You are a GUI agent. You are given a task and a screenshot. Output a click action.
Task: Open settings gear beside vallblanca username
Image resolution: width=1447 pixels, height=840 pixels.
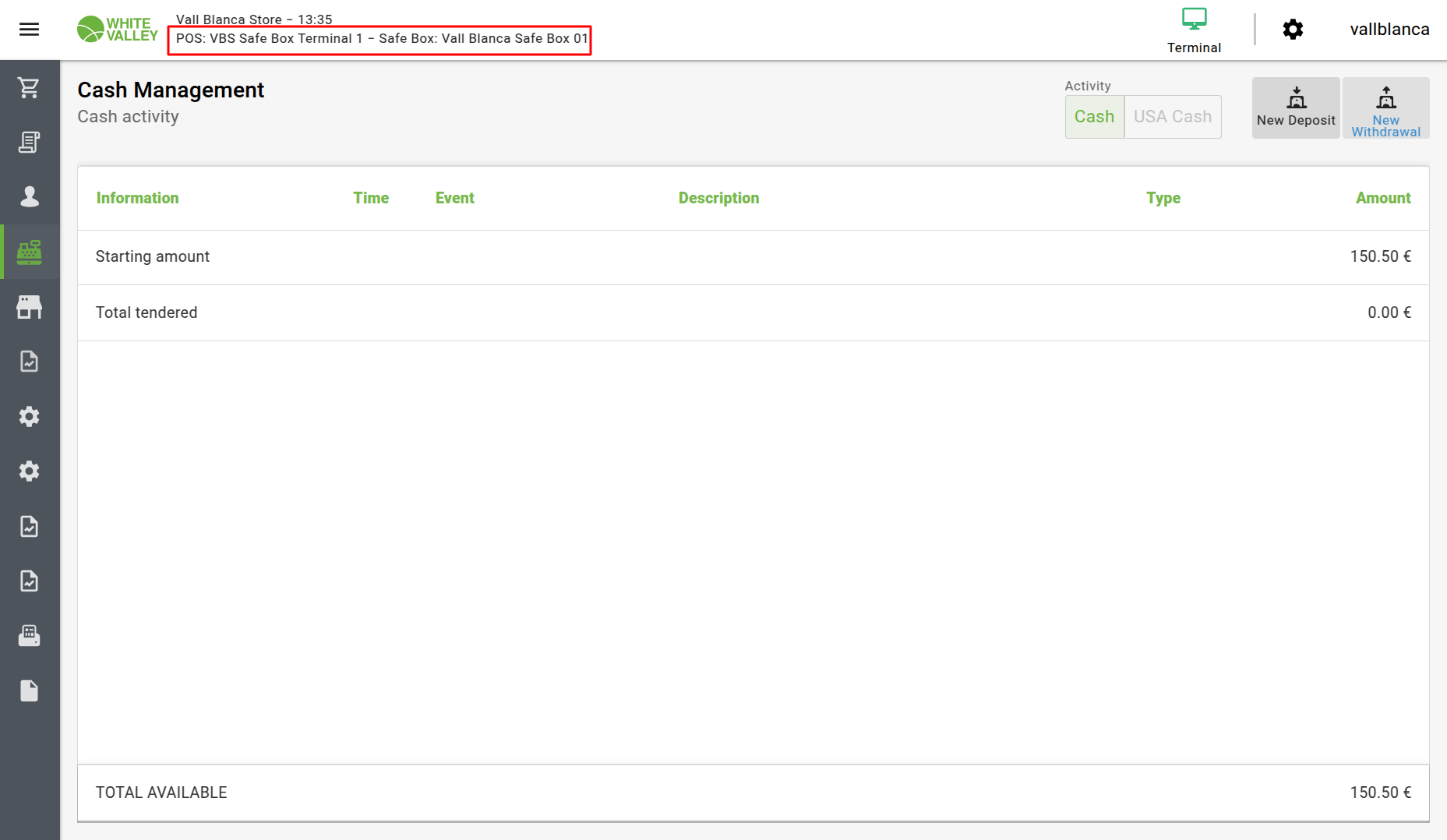click(x=1293, y=30)
